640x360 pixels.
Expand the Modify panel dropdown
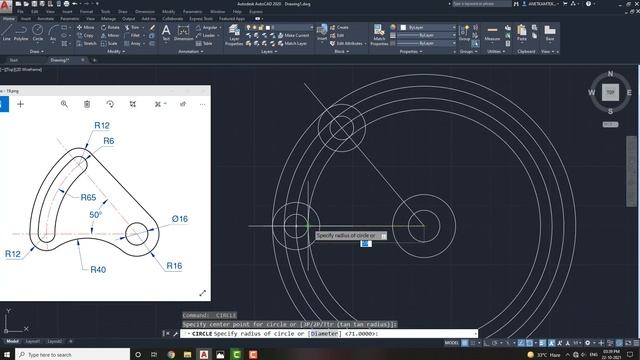[x=116, y=51]
